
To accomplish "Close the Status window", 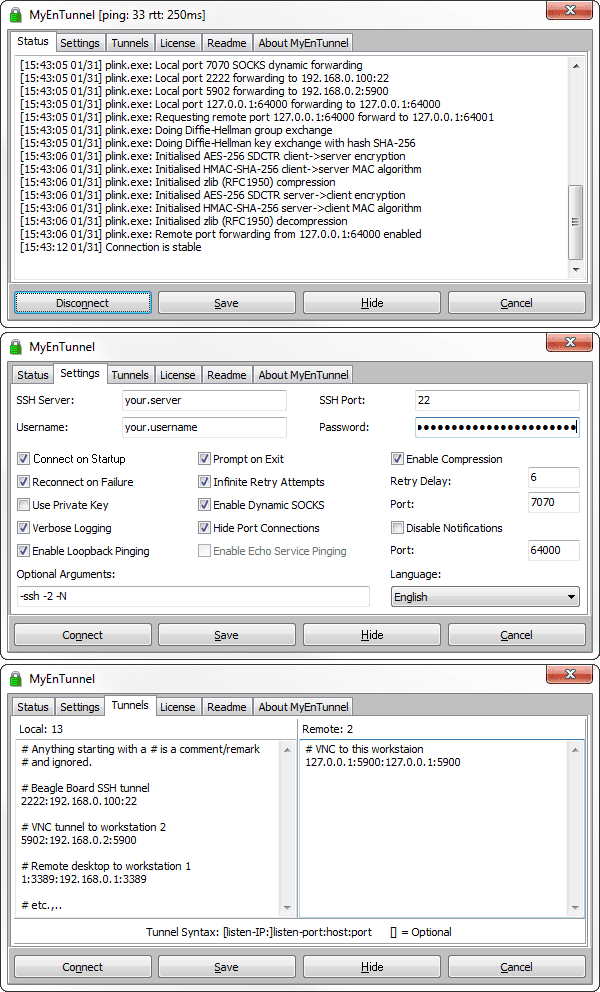I will (x=570, y=9).
